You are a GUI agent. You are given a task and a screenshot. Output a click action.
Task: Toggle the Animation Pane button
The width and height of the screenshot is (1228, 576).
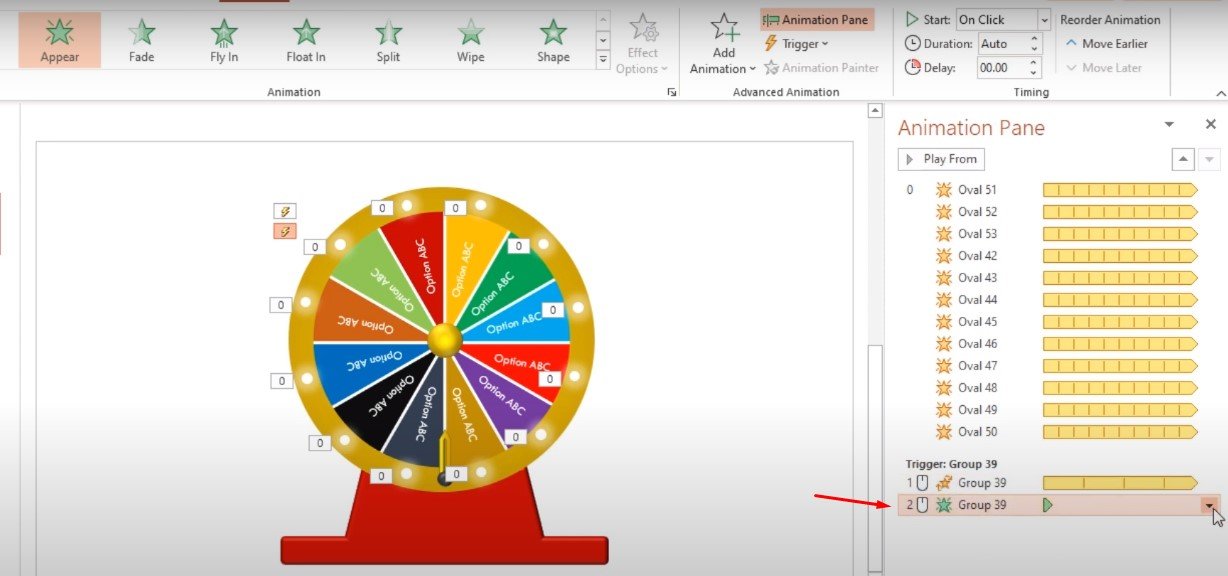click(x=816, y=20)
